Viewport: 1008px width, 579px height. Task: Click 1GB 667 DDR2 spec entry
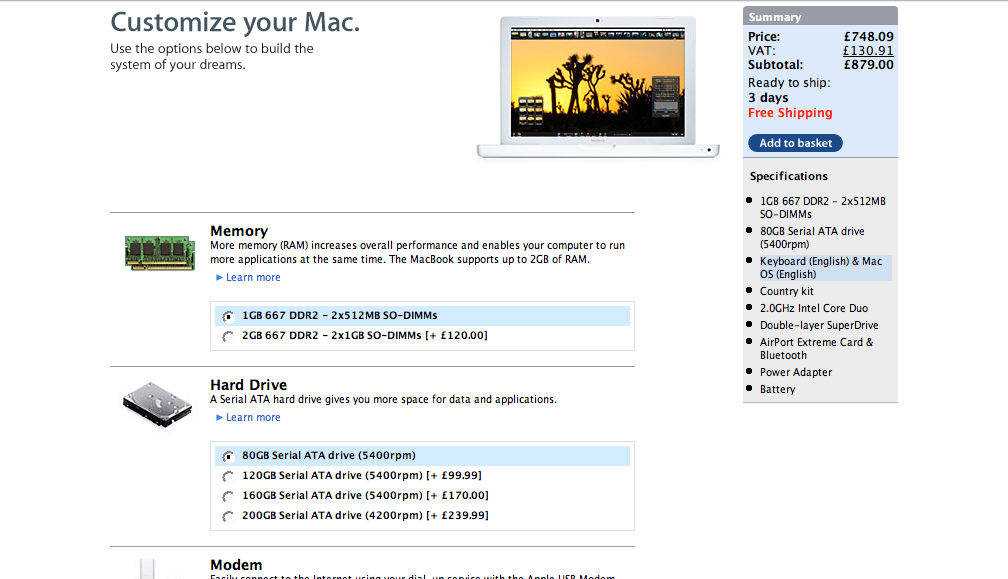click(x=823, y=208)
